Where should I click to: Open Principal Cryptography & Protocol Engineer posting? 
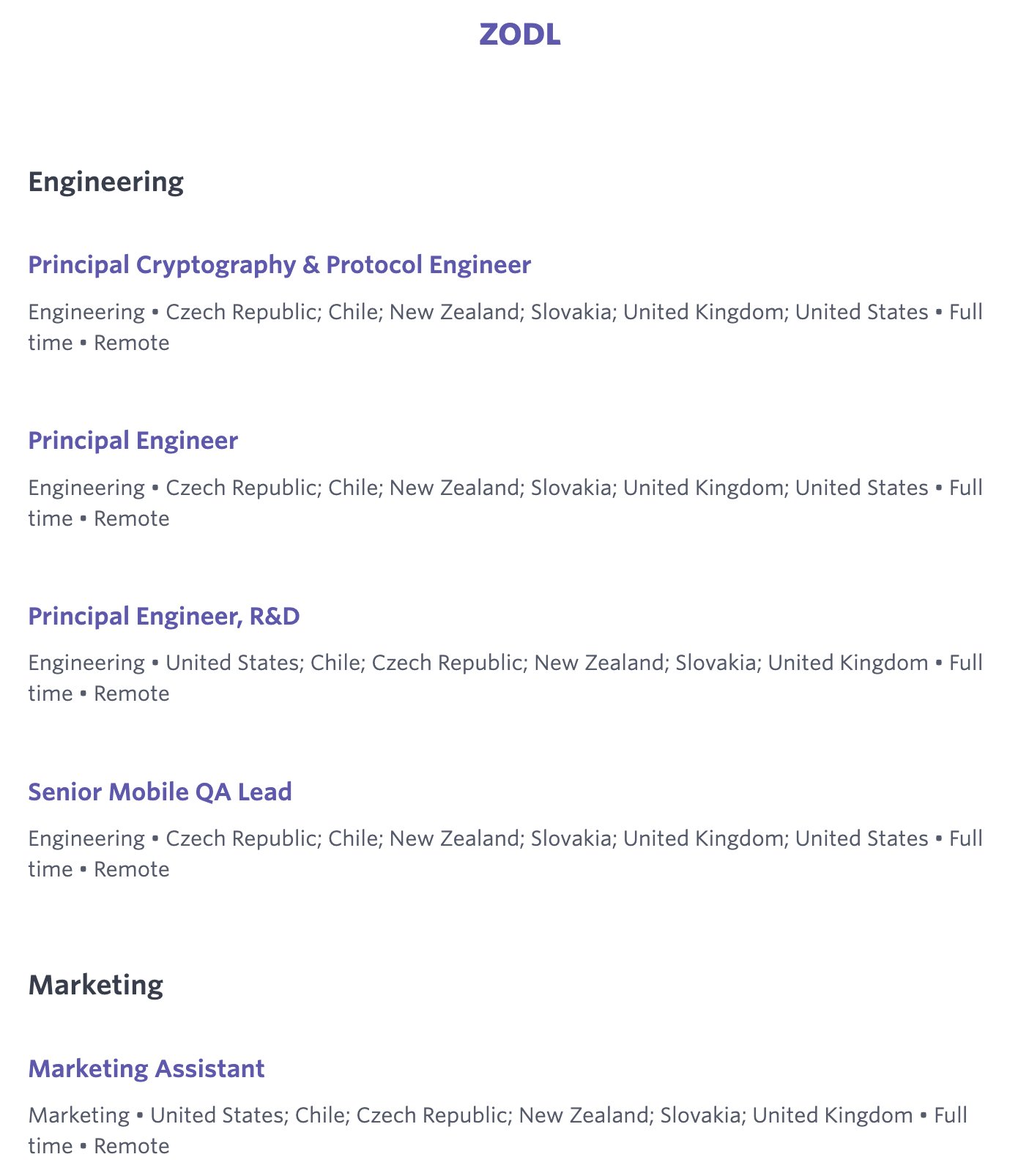point(279,264)
